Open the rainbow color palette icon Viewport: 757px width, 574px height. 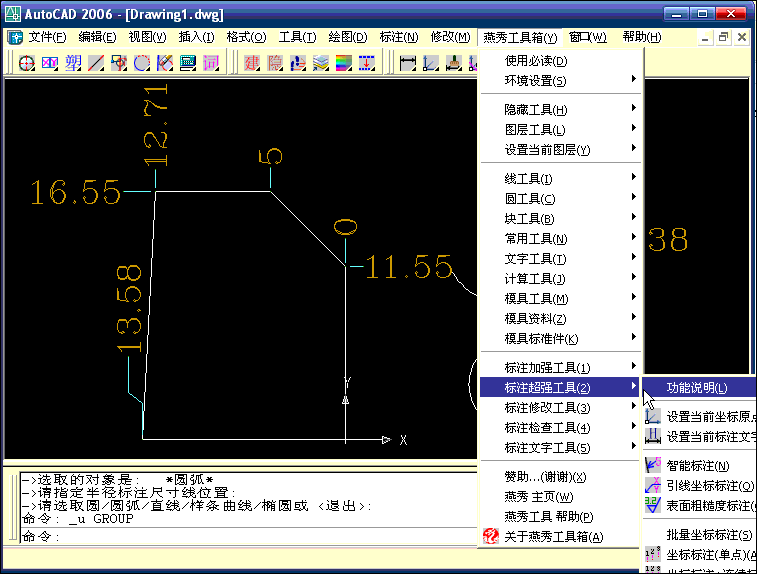[344, 63]
